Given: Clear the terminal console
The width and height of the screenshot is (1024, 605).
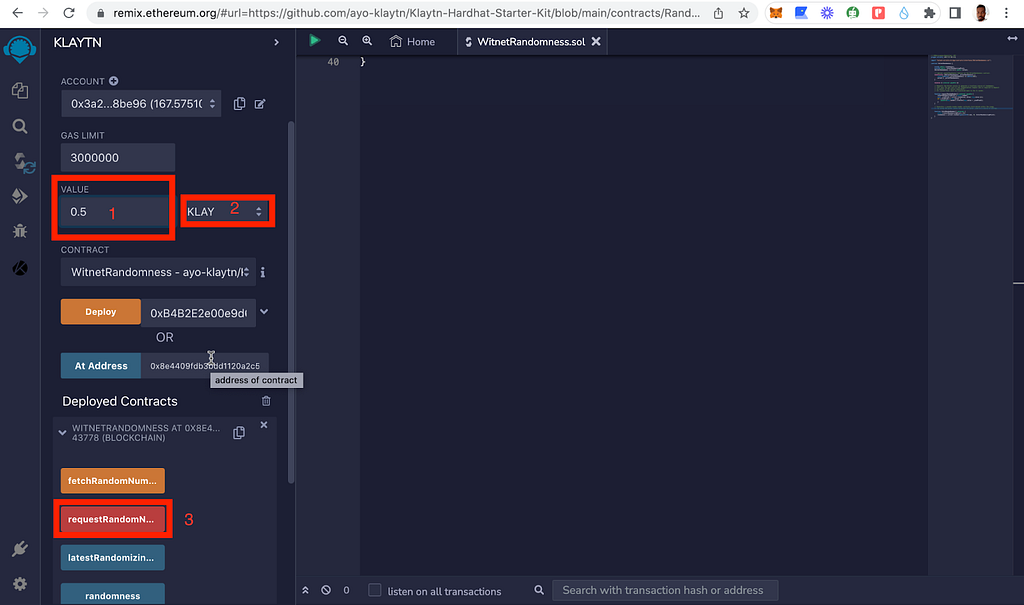Looking at the screenshot, I should (x=326, y=590).
